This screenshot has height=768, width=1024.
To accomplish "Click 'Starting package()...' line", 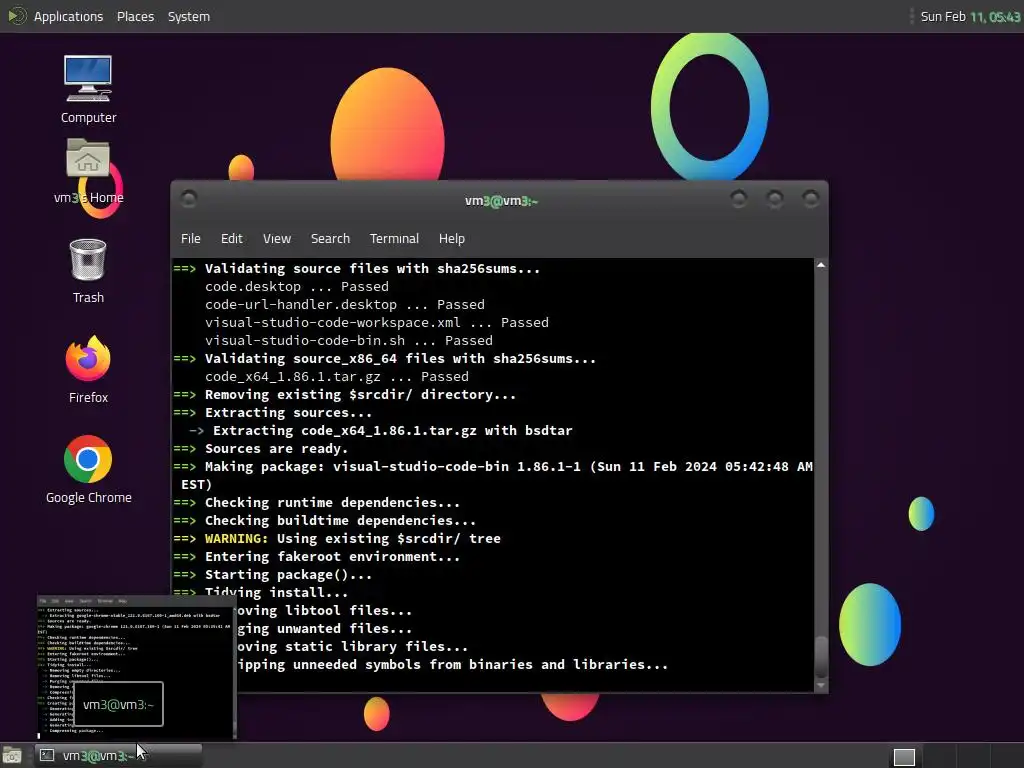I will (289, 575).
